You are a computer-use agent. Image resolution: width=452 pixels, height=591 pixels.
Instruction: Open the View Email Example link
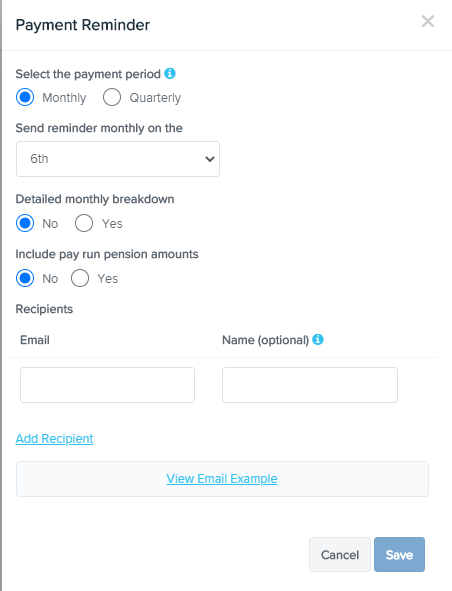pos(222,479)
